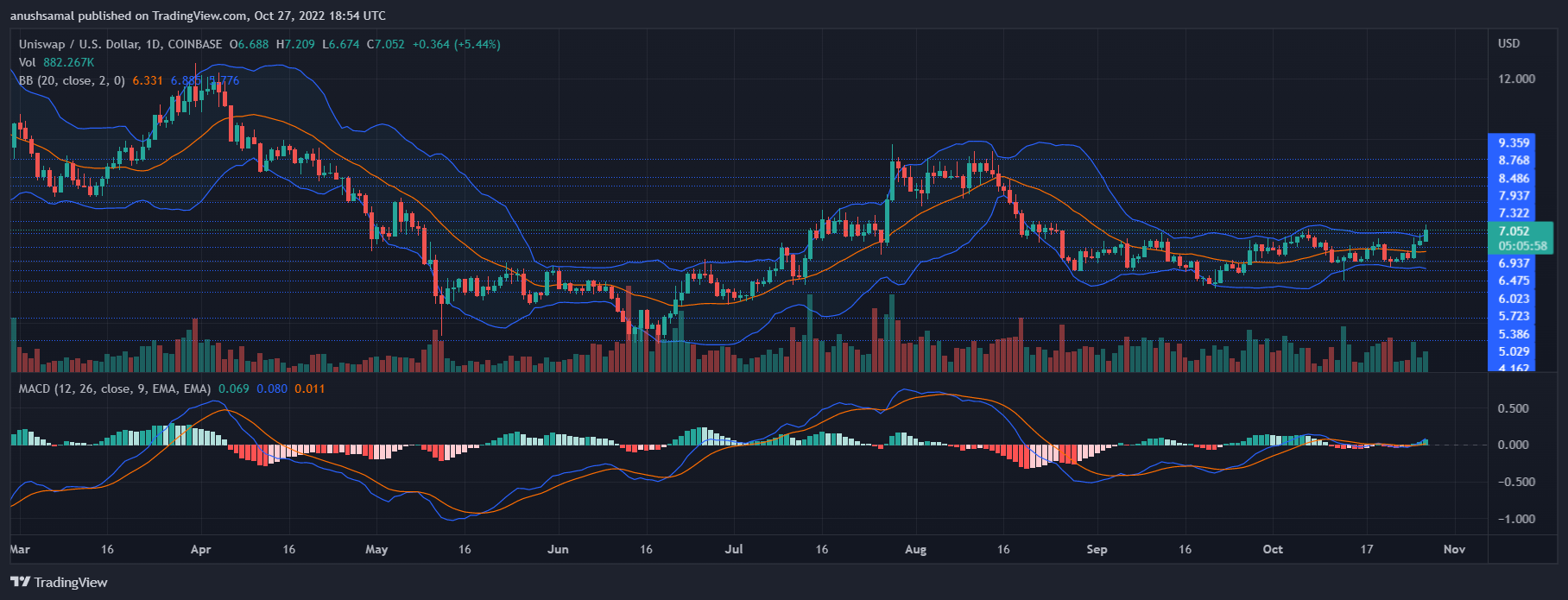Viewport: 1568px width, 600px height.
Task: Select the 6.475 price level label
Action: pos(1514,281)
